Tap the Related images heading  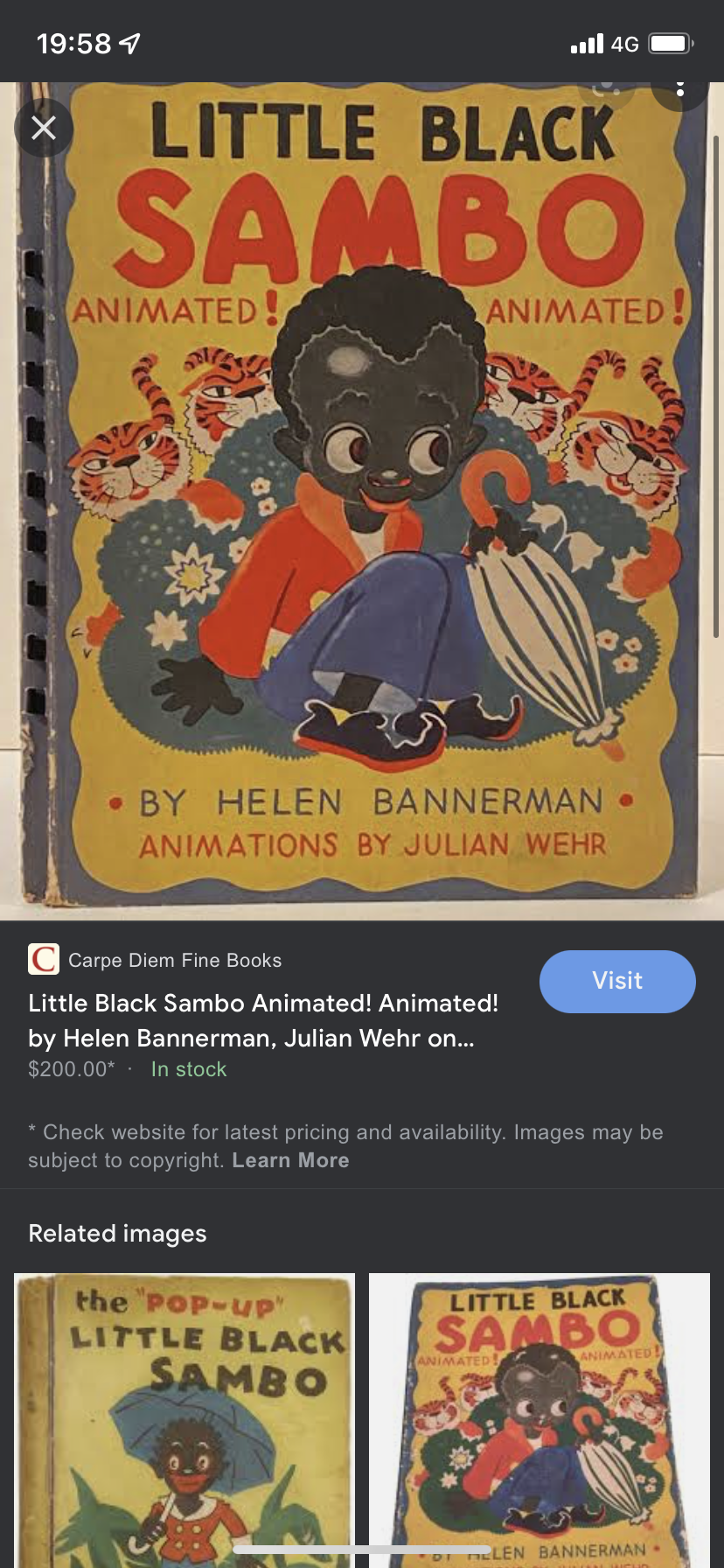pos(117,1234)
